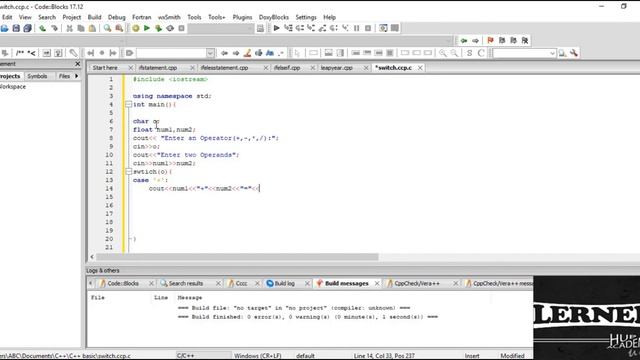The width and height of the screenshot is (640, 360).
Task: Close the Build messages log tab
Action: [x=377, y=283]
